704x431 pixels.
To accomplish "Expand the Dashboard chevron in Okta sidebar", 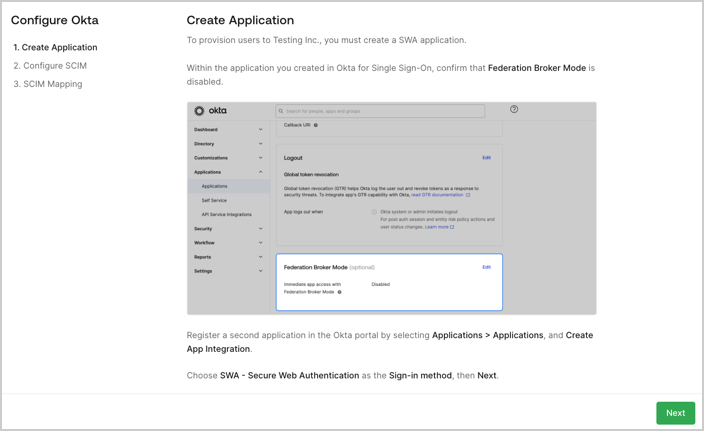I will 260,129.
